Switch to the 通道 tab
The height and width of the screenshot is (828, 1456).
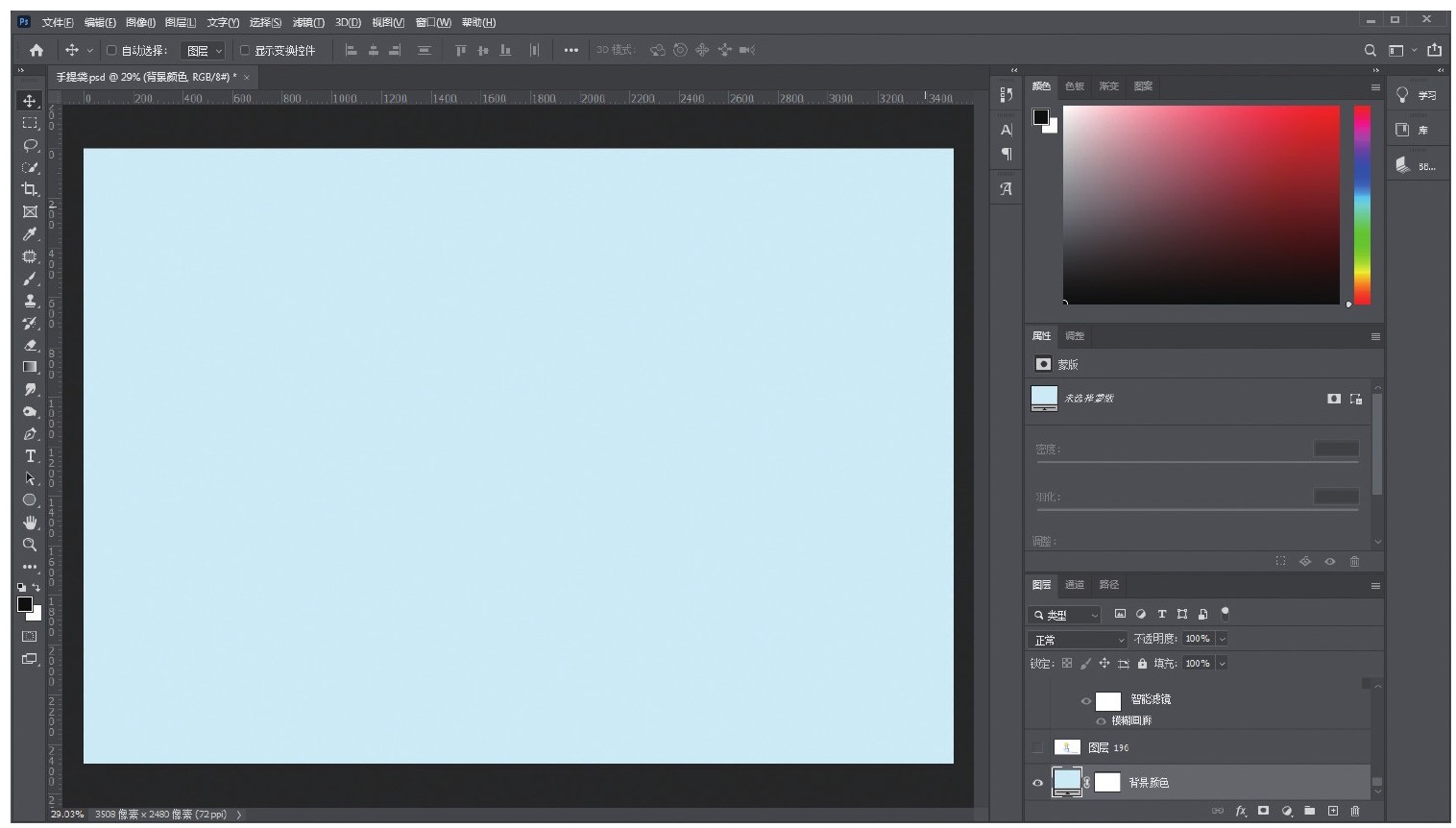(x=1075, y=585)
